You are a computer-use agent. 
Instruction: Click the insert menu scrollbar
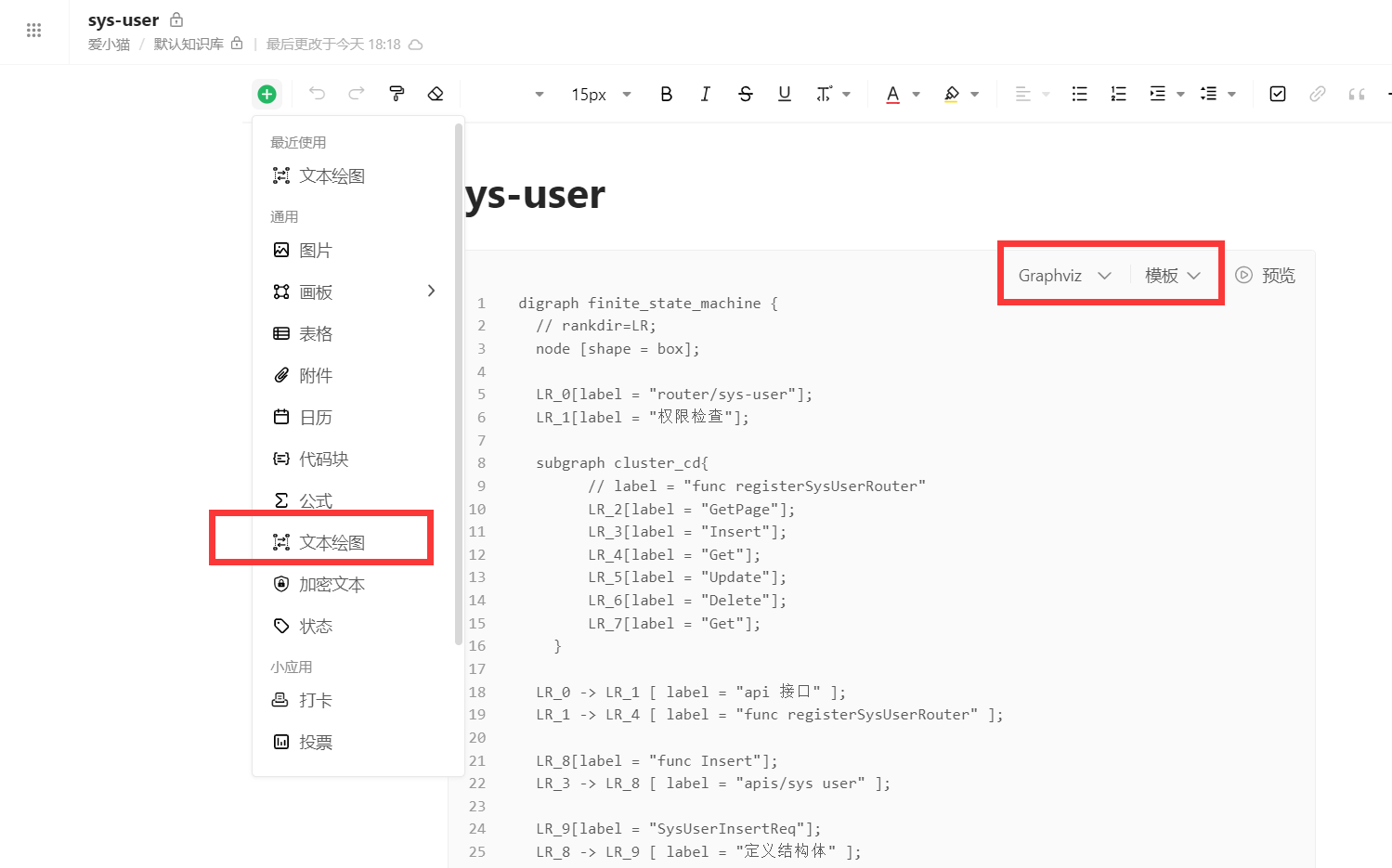[458, 383]
